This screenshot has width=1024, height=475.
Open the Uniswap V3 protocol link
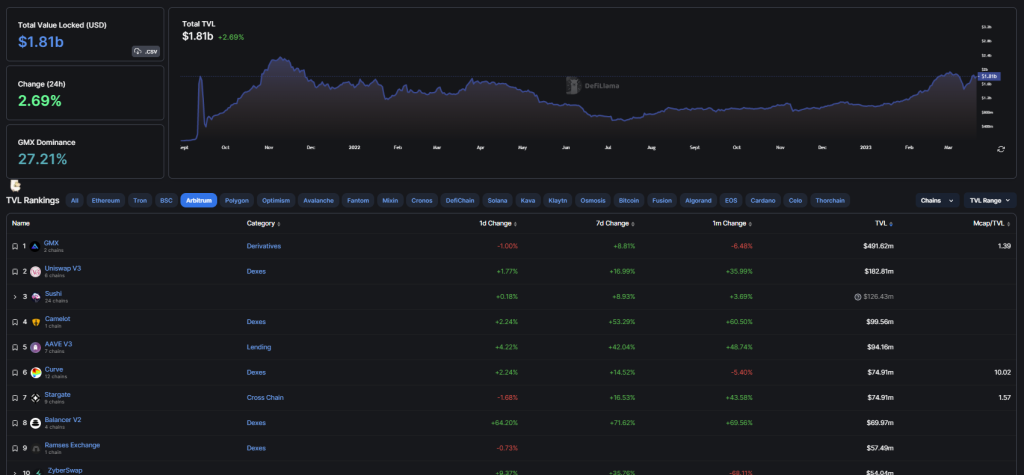(63, 269)
